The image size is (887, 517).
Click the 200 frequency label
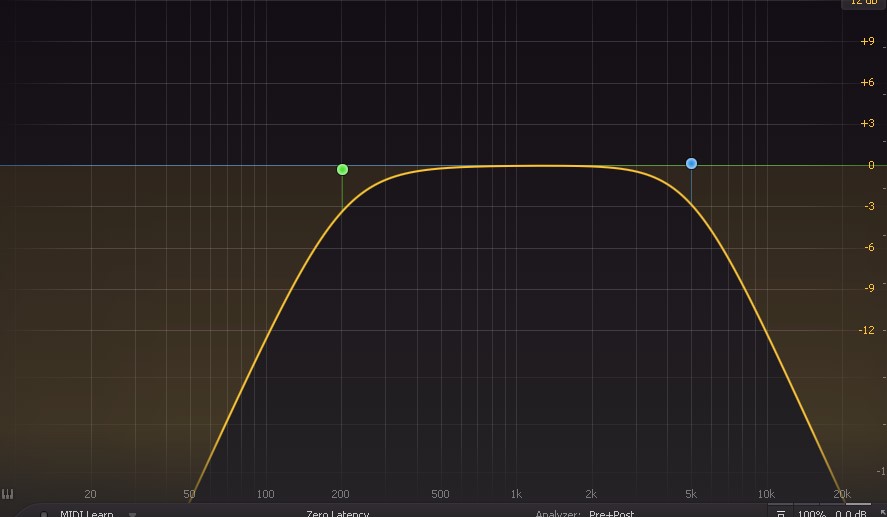click(x=340, y=494)
